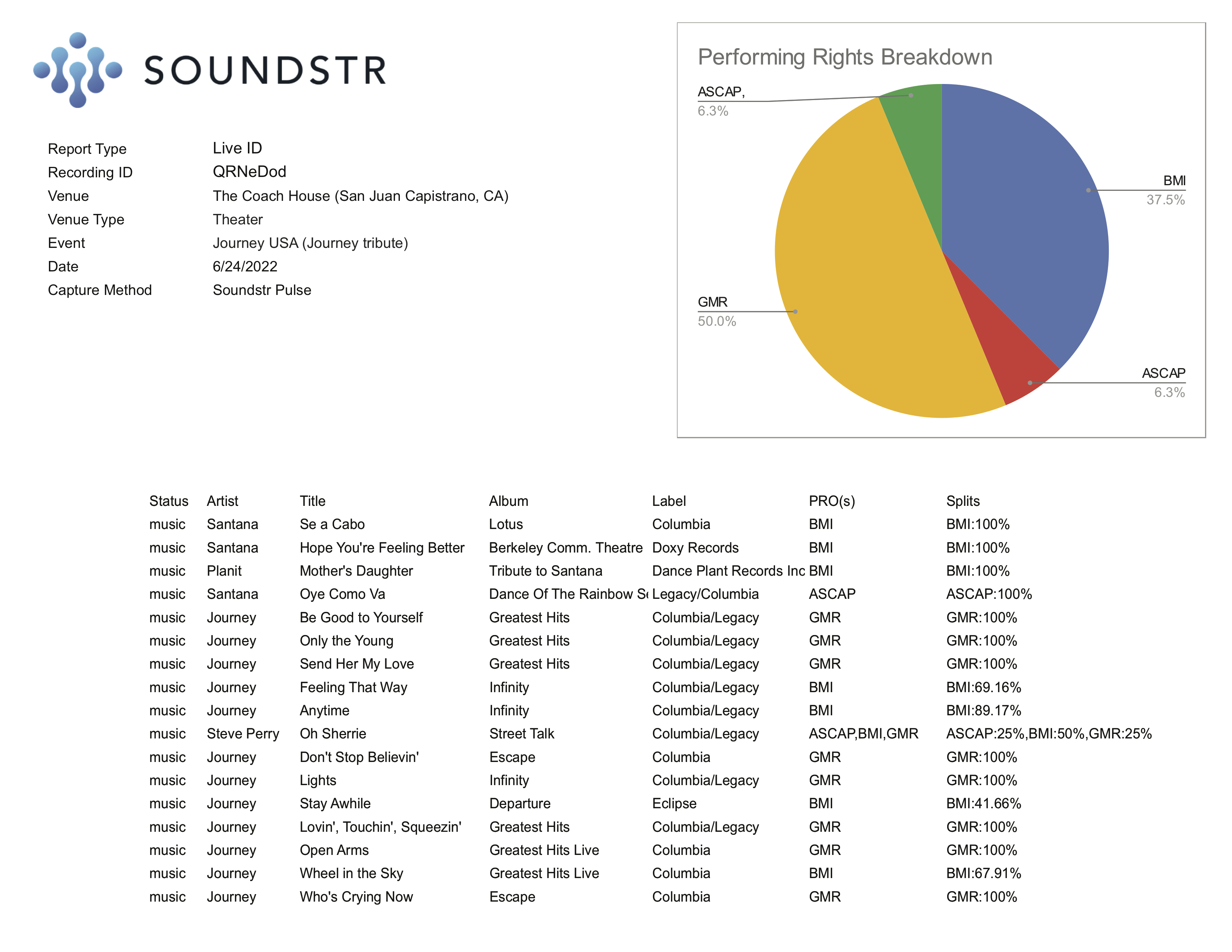Click the split BMI:89.17%
The height and width of the screenshot is (952, 1232).
point(983,710)
